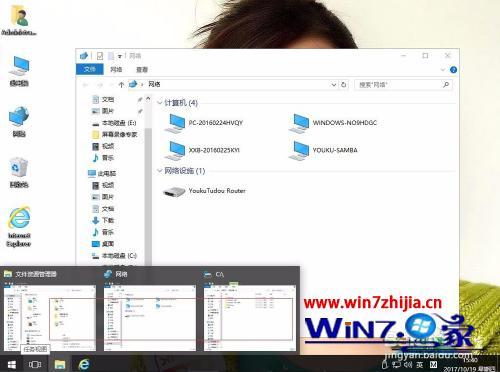Open Help with the blue question mark
The image size is (500, 372).
click(453, 70)
